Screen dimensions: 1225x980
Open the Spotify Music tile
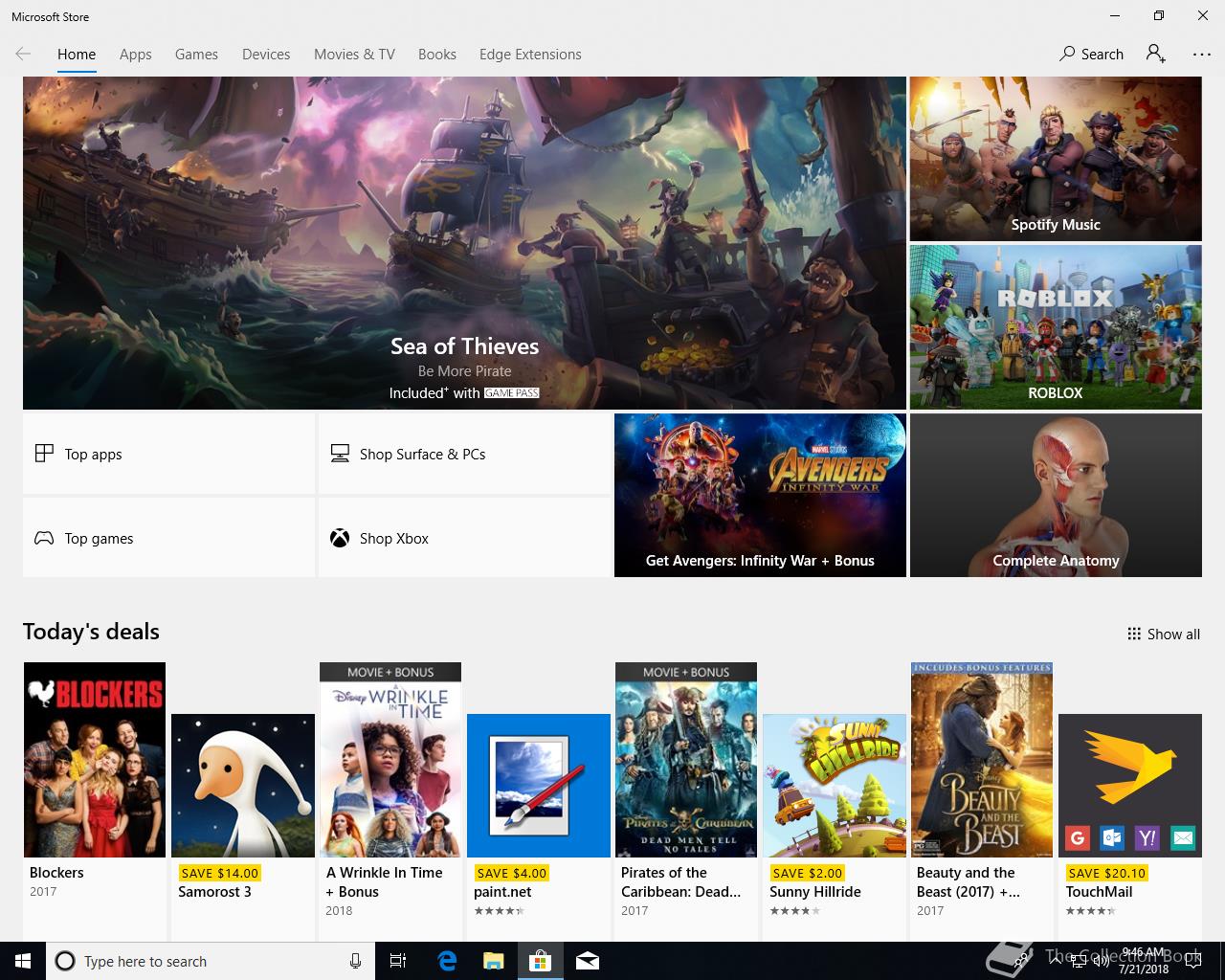1056,159
